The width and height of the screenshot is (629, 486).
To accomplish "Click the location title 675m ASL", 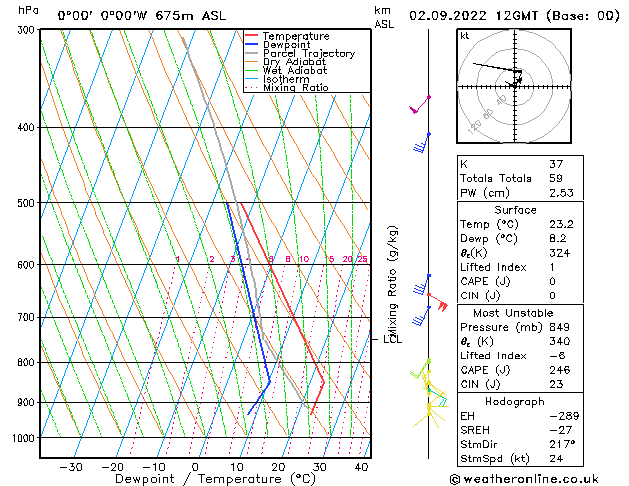I will click(x=191, y=16).
